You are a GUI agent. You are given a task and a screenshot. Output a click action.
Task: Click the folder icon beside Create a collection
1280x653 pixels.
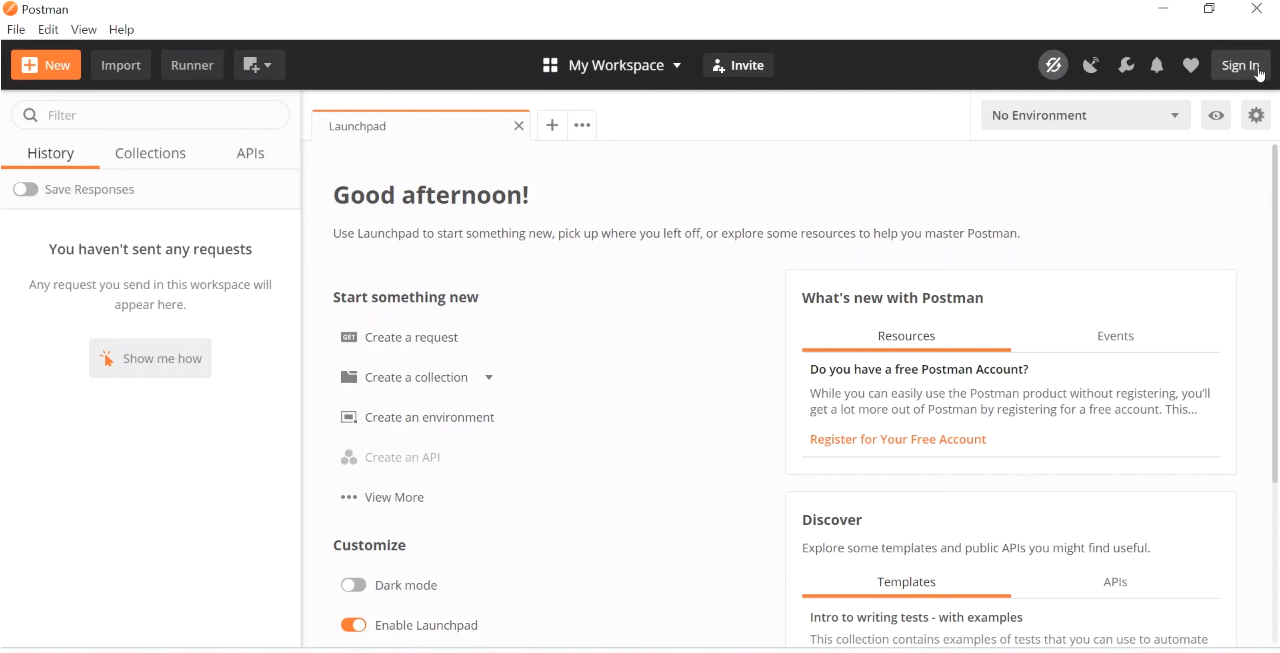click(349, 377)
